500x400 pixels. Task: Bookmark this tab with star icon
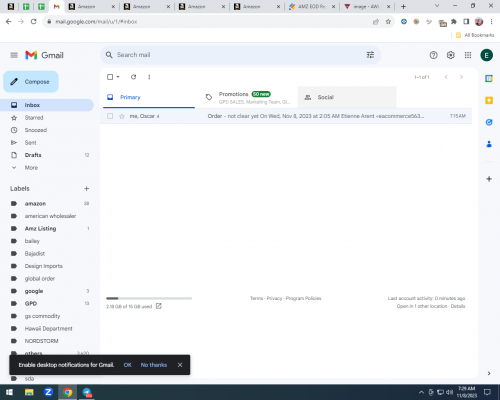(x=388, y=22)
